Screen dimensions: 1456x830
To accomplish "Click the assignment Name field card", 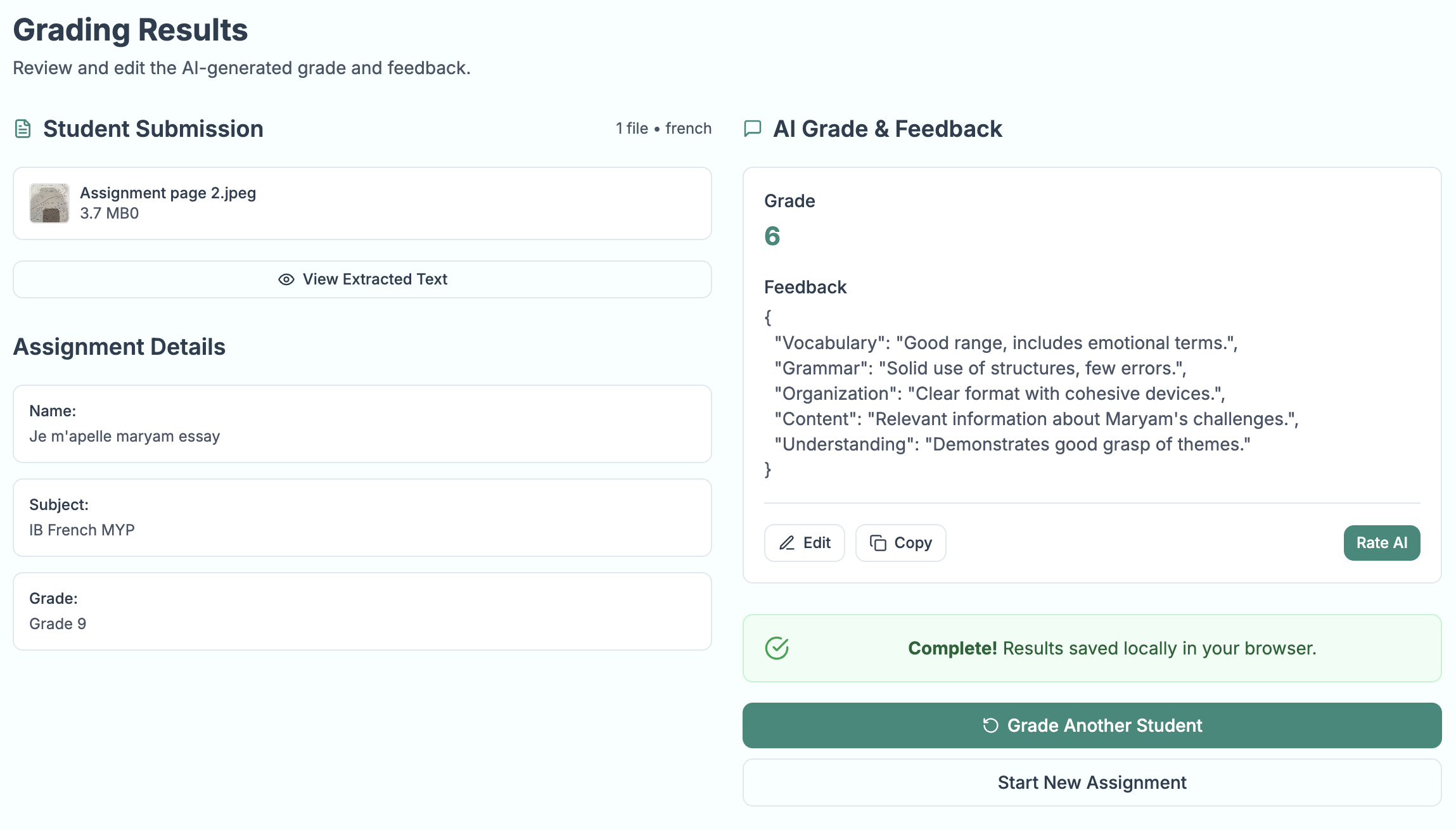I will point(362,424).
